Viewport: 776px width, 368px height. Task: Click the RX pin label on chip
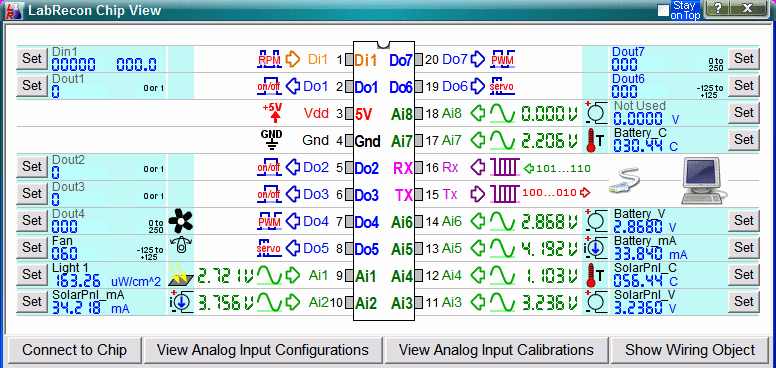tap(403, 168)
